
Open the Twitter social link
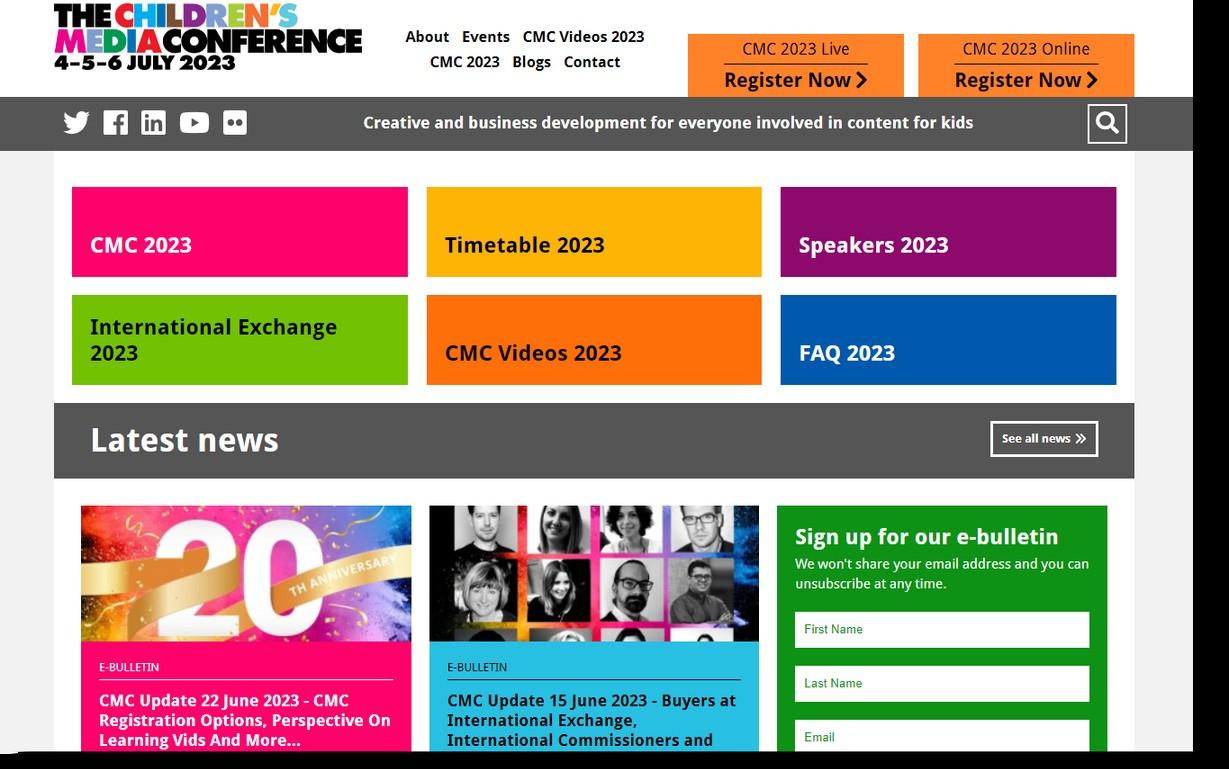[x=76, y=123]
